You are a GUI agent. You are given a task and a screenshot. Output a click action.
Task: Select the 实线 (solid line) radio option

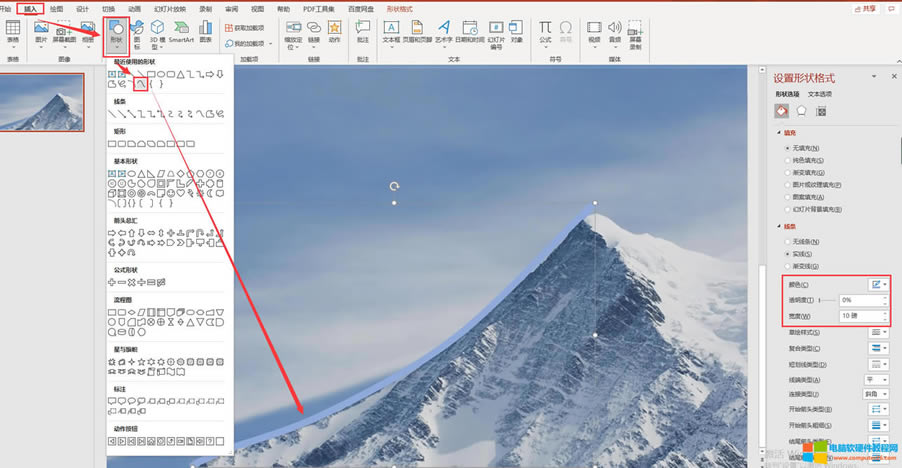(x=788, y=254)
